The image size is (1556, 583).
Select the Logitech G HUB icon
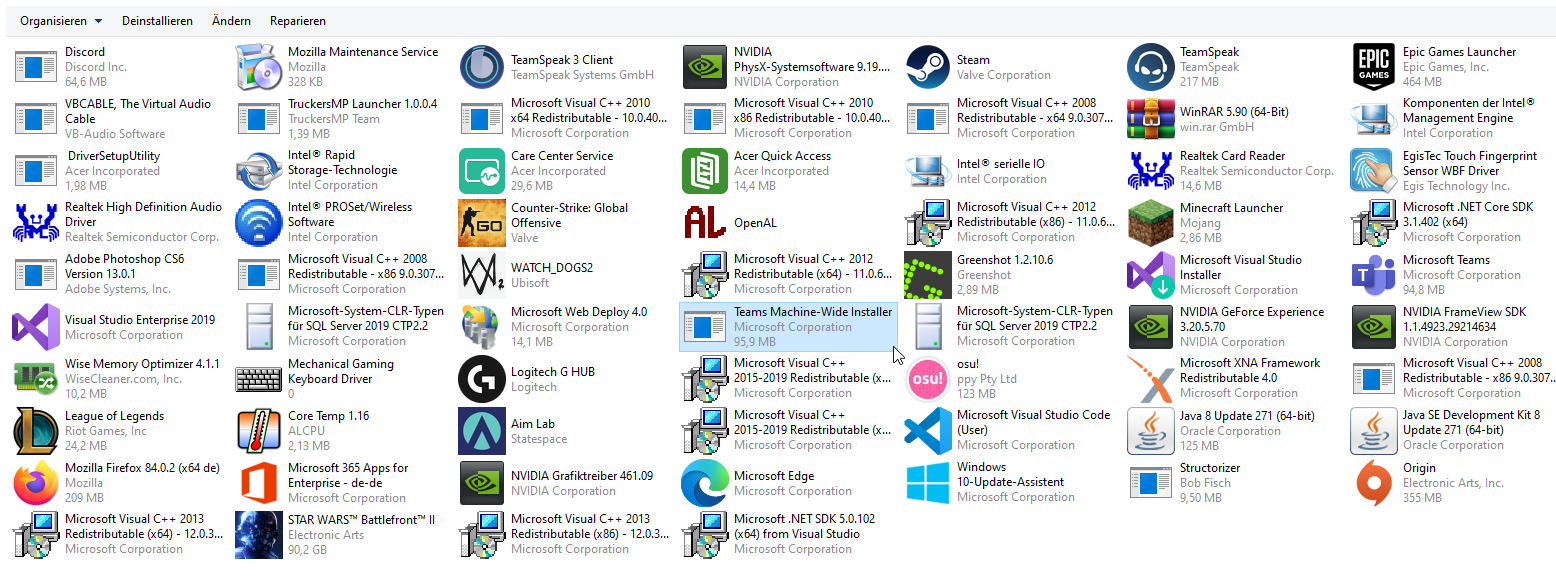pos(482,379)
